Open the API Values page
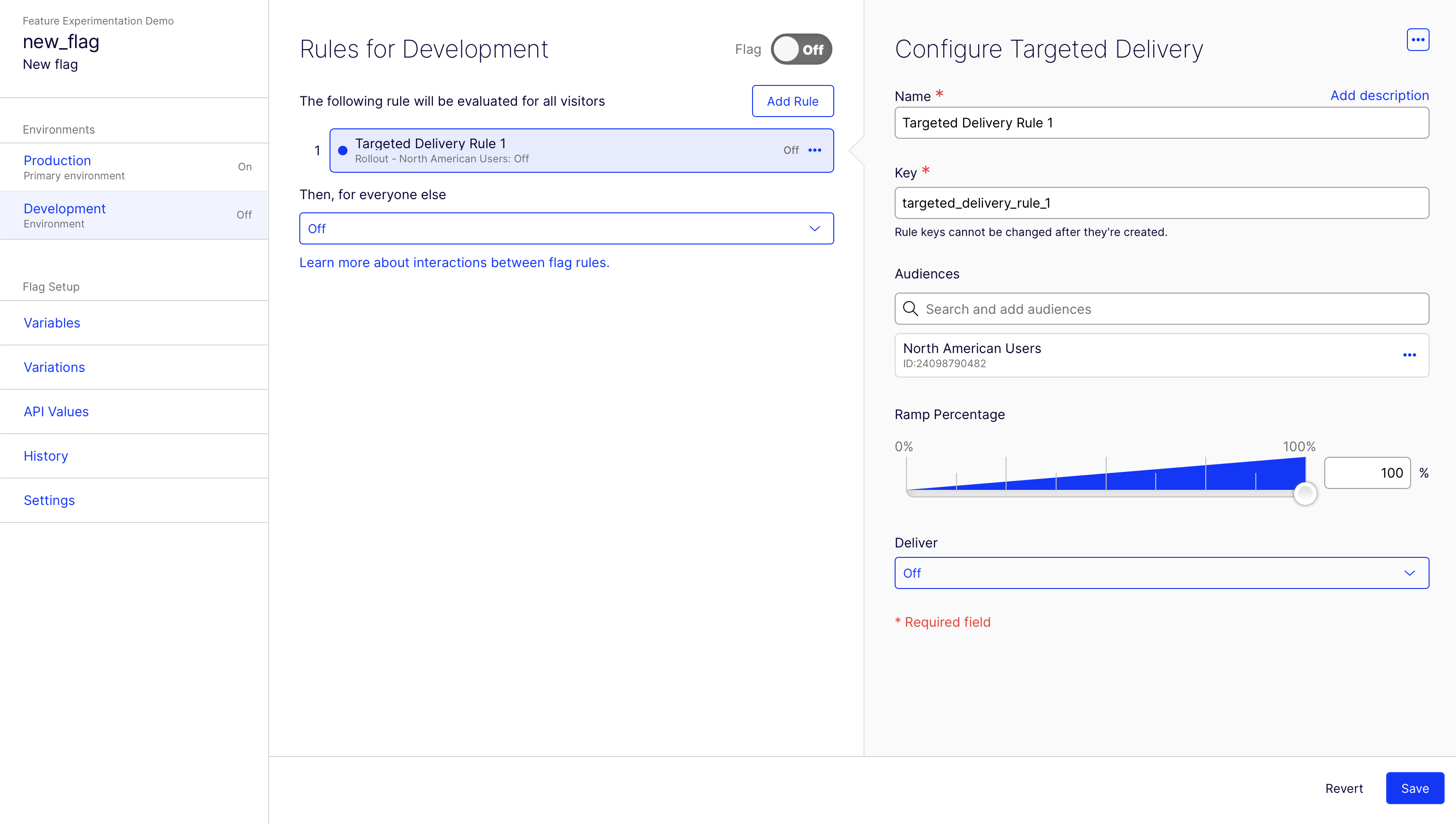Image resolution: width=1456 pixels, height=824 pixels. (56, 412)
